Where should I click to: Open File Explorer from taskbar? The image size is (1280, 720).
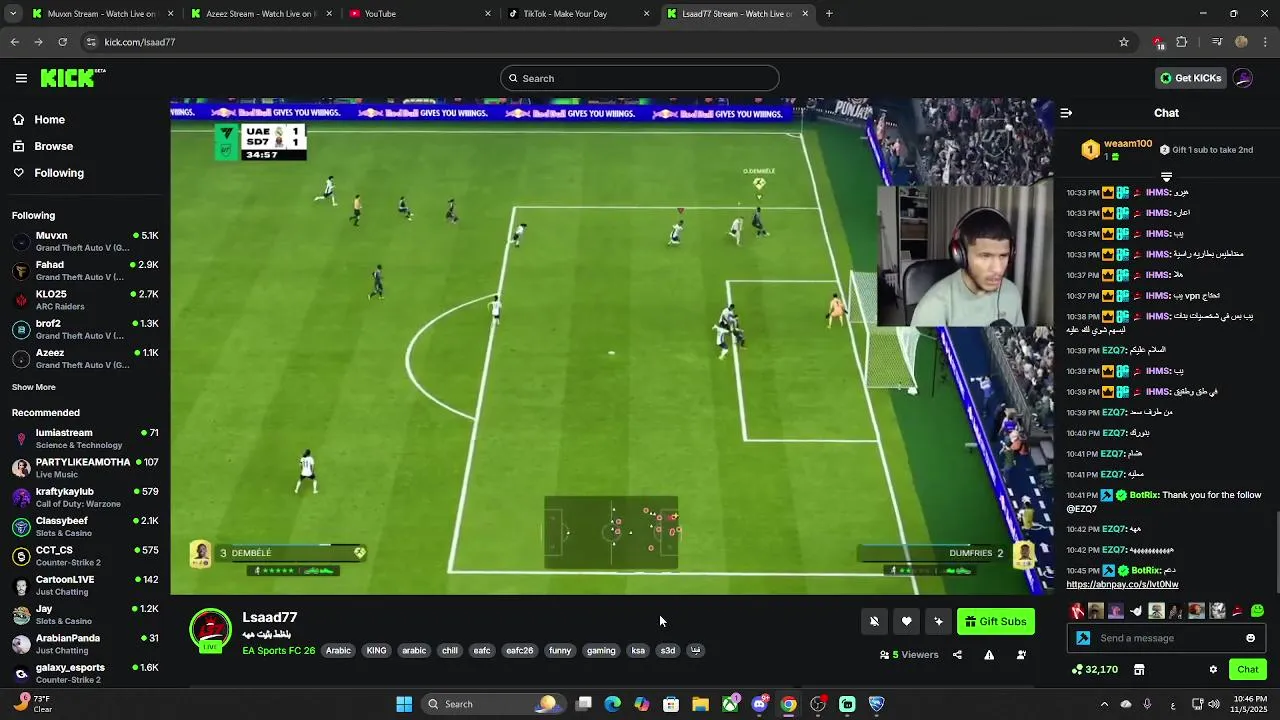point(700,704)
